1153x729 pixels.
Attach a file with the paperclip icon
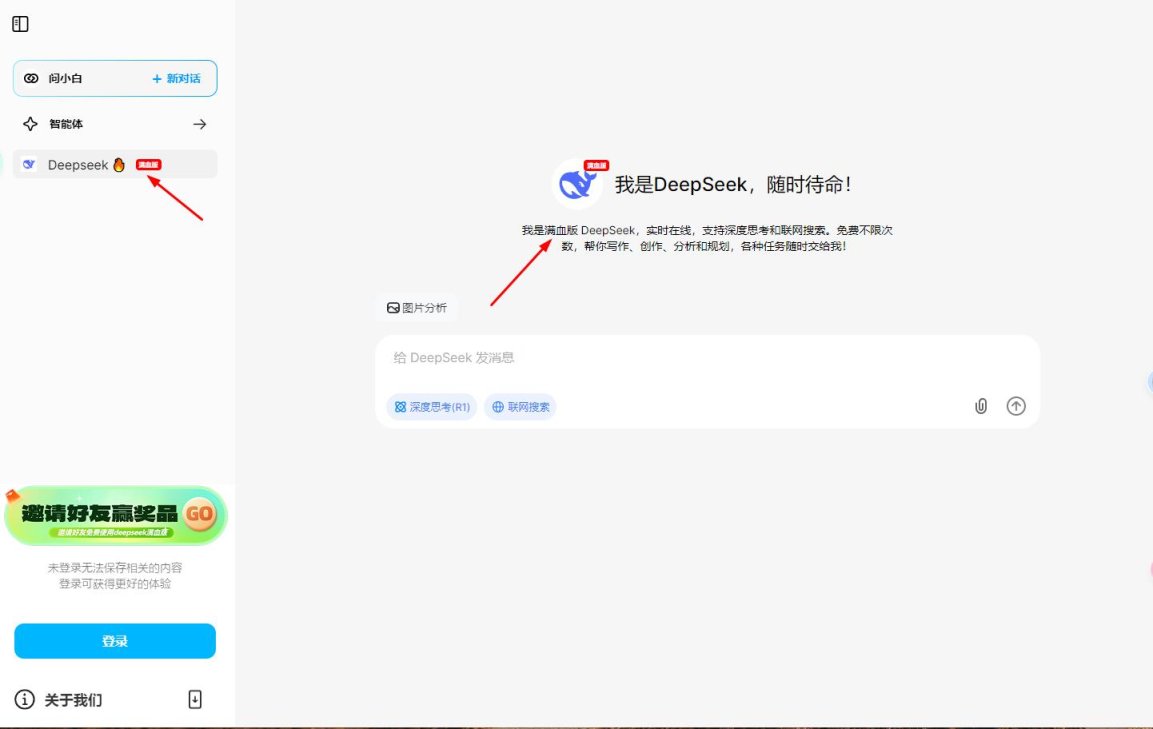[980, 406]
